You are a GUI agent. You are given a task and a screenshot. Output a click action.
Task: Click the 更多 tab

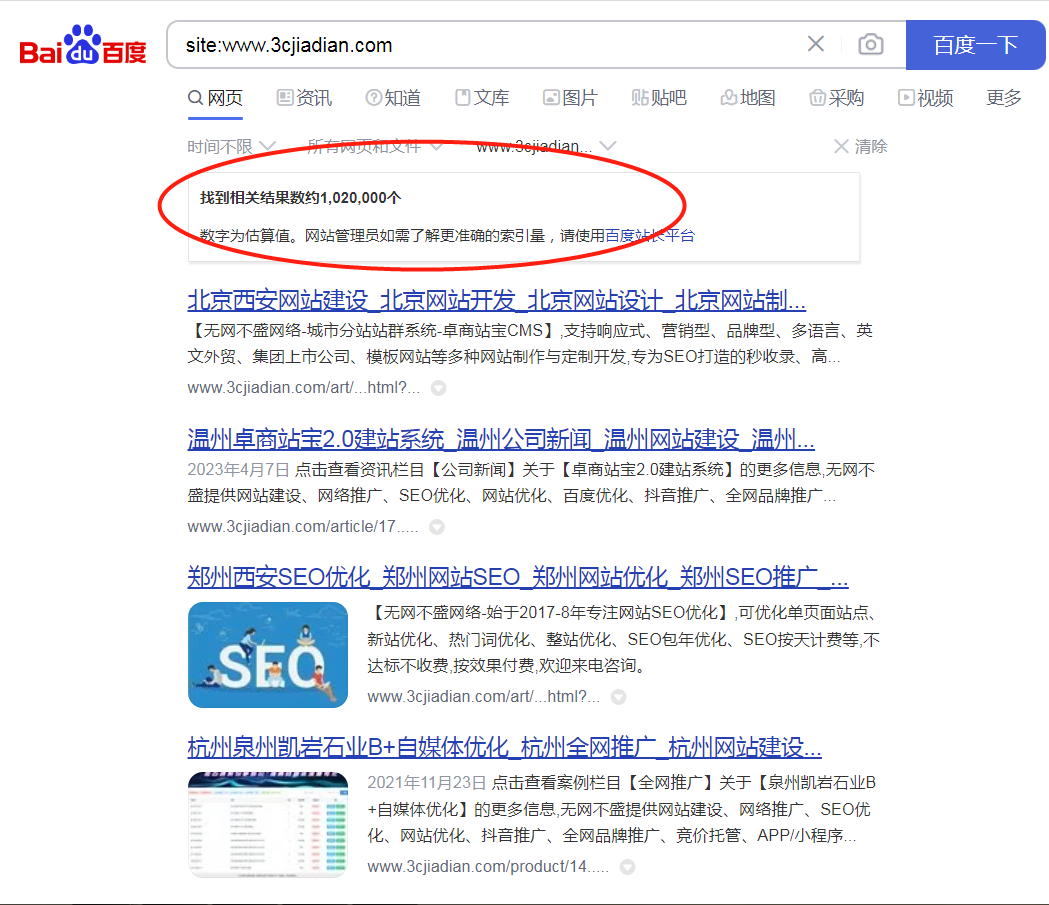click(x=1004, y=98)
